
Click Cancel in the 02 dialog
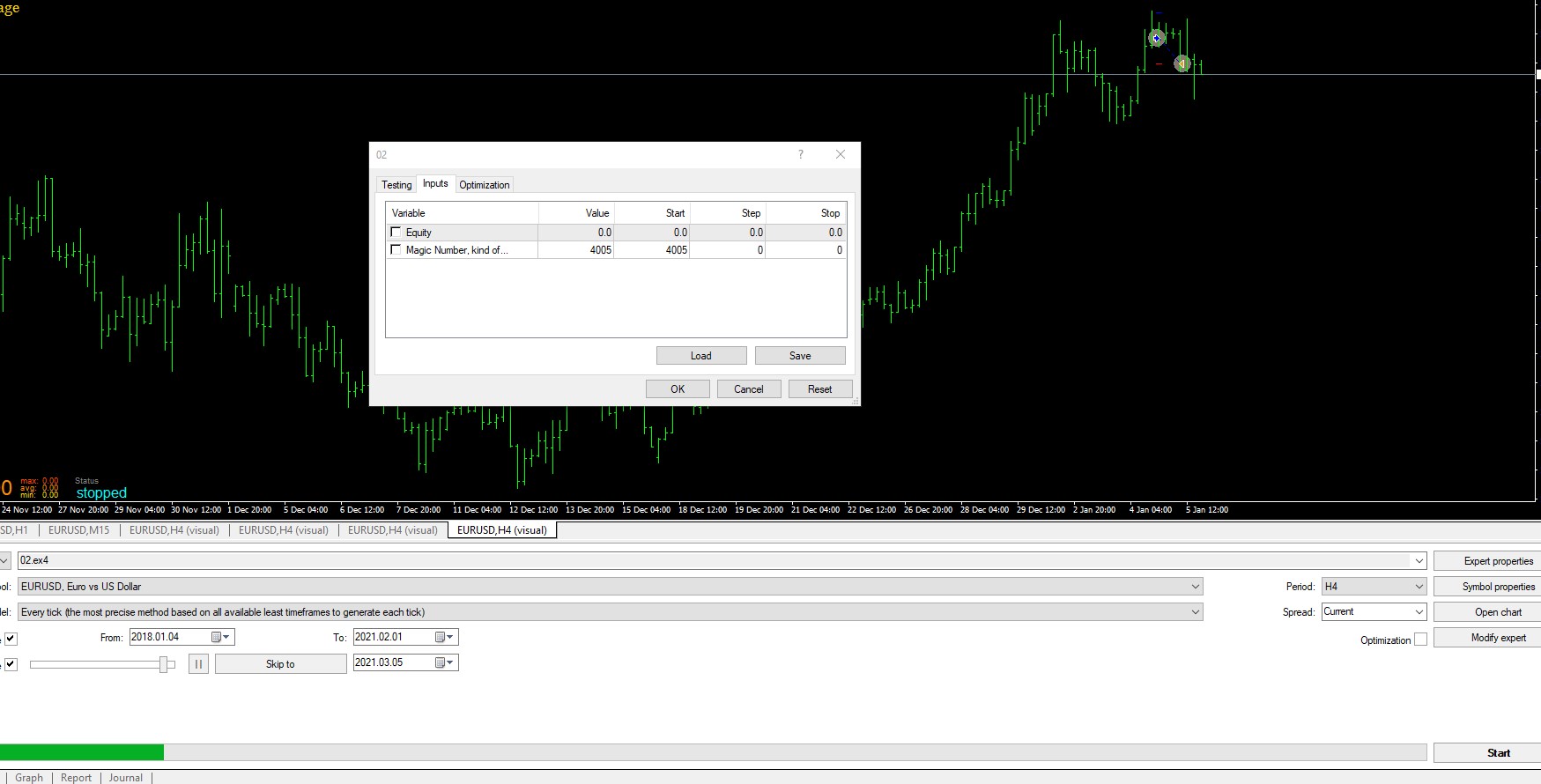749,389
